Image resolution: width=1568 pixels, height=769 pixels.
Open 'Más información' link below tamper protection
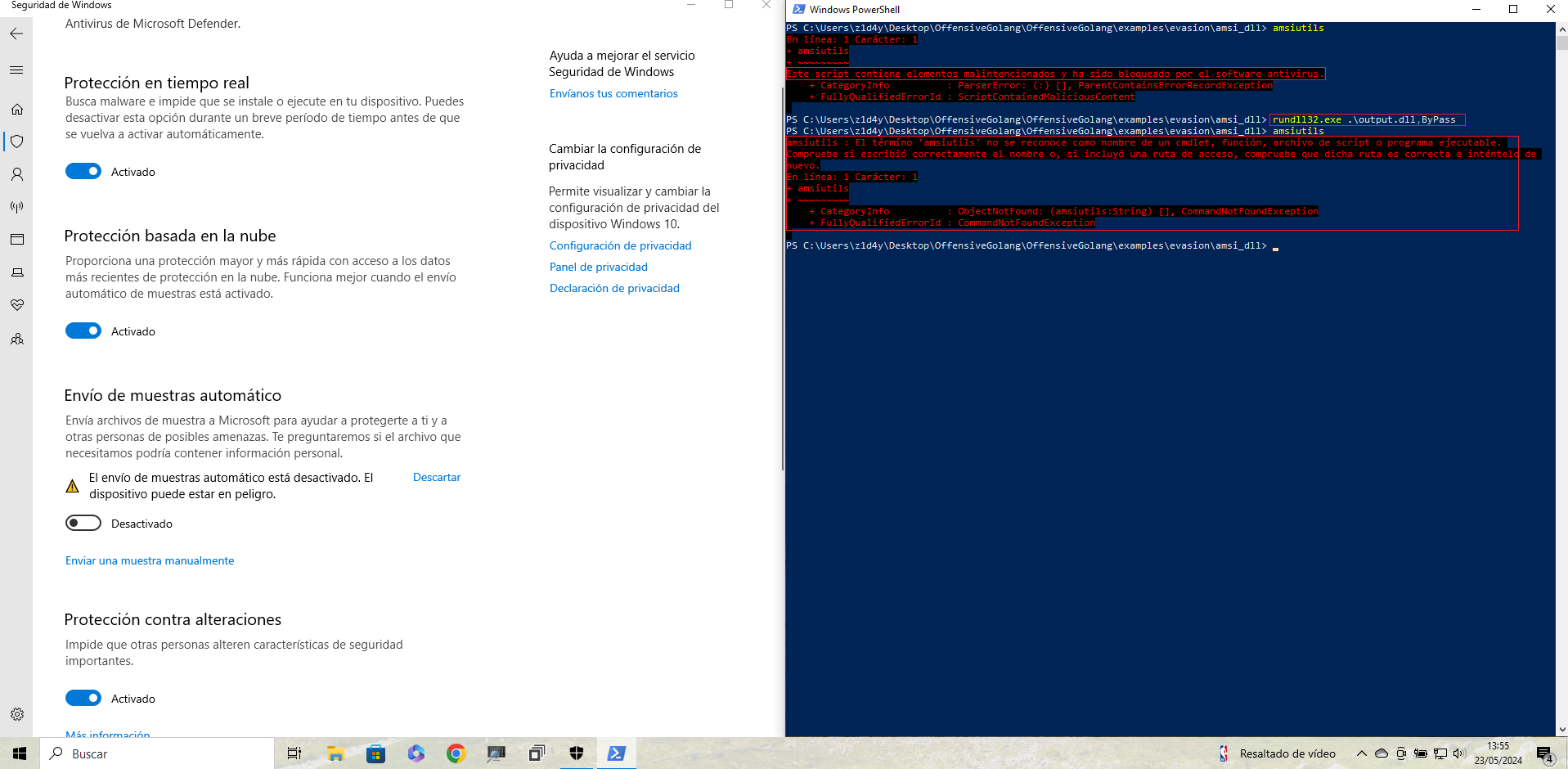[107, 734]
